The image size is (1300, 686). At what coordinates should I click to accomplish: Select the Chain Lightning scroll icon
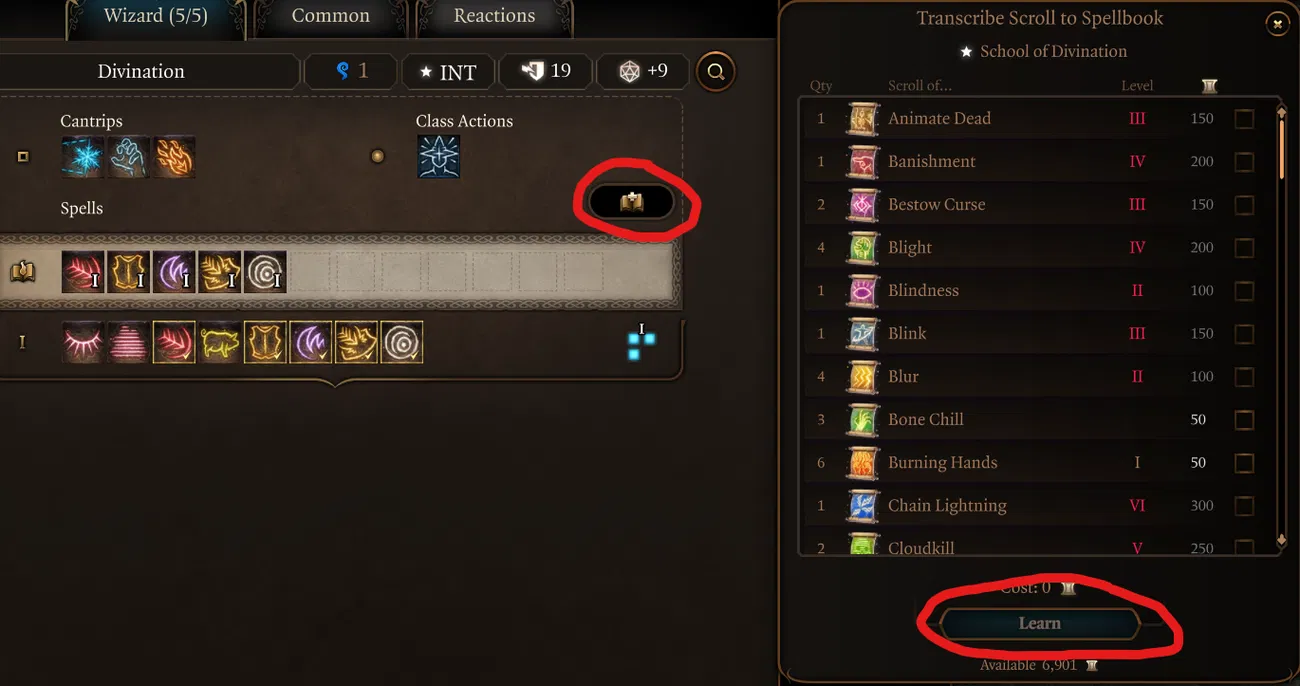pyautogui.click(x=863, y=505)
